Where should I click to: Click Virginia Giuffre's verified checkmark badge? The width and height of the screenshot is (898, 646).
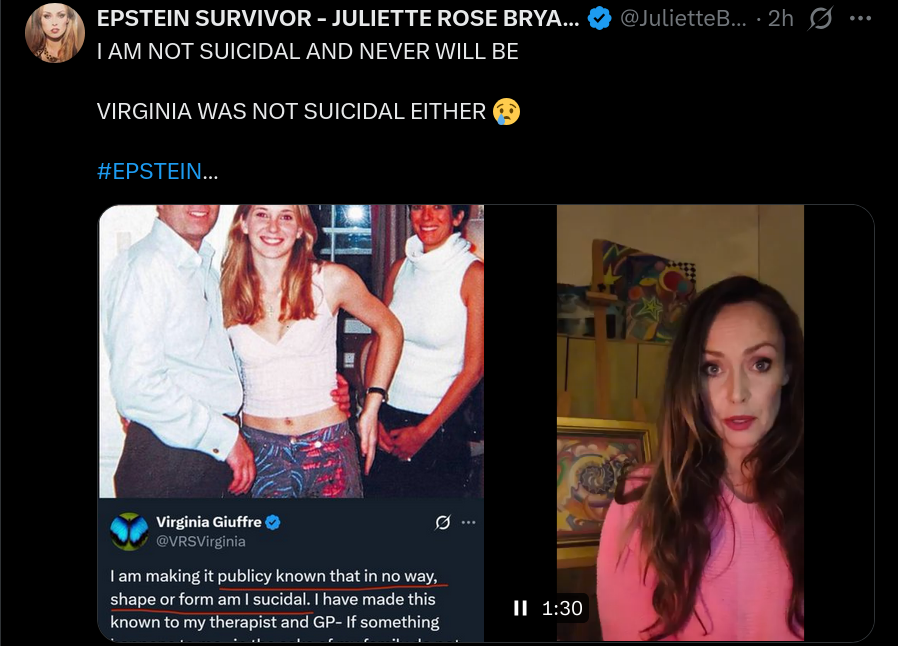coord(273,522)
